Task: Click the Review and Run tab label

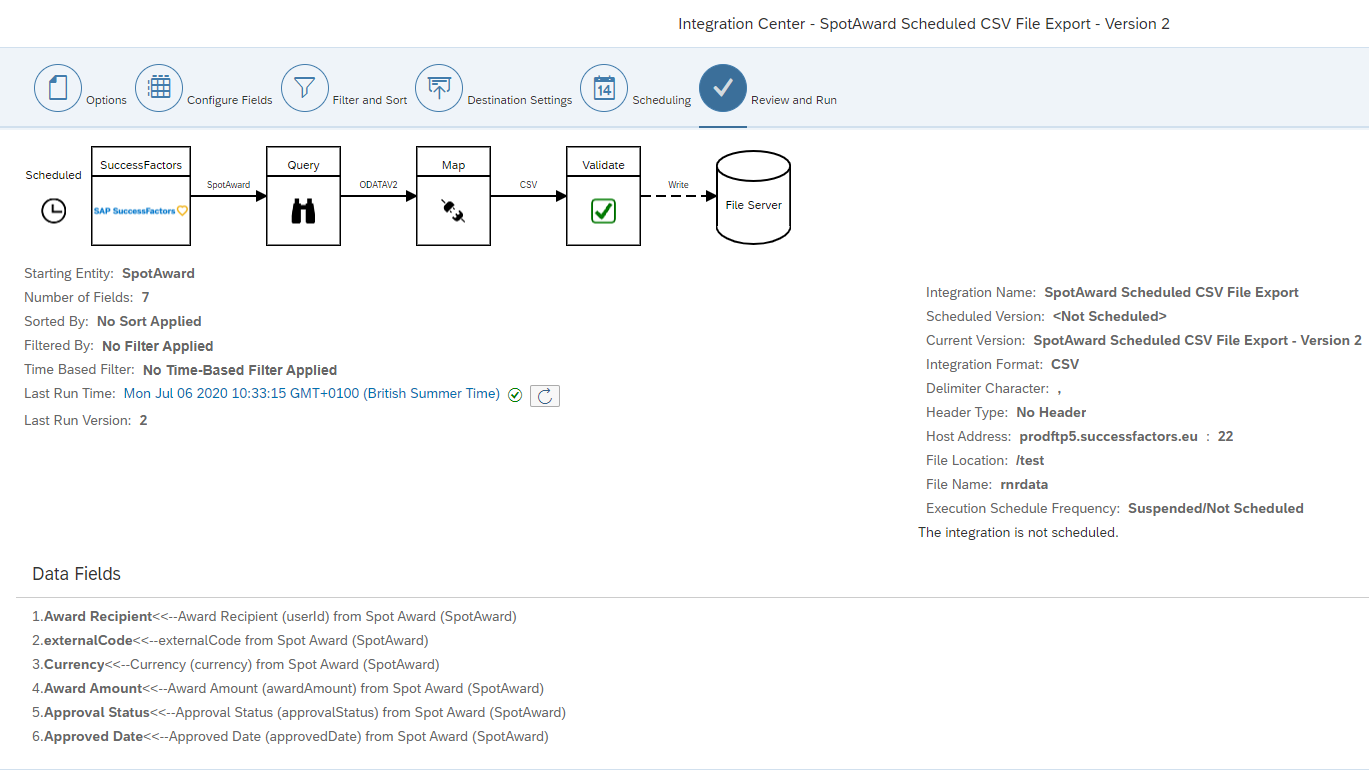Action: coord(794,100)
